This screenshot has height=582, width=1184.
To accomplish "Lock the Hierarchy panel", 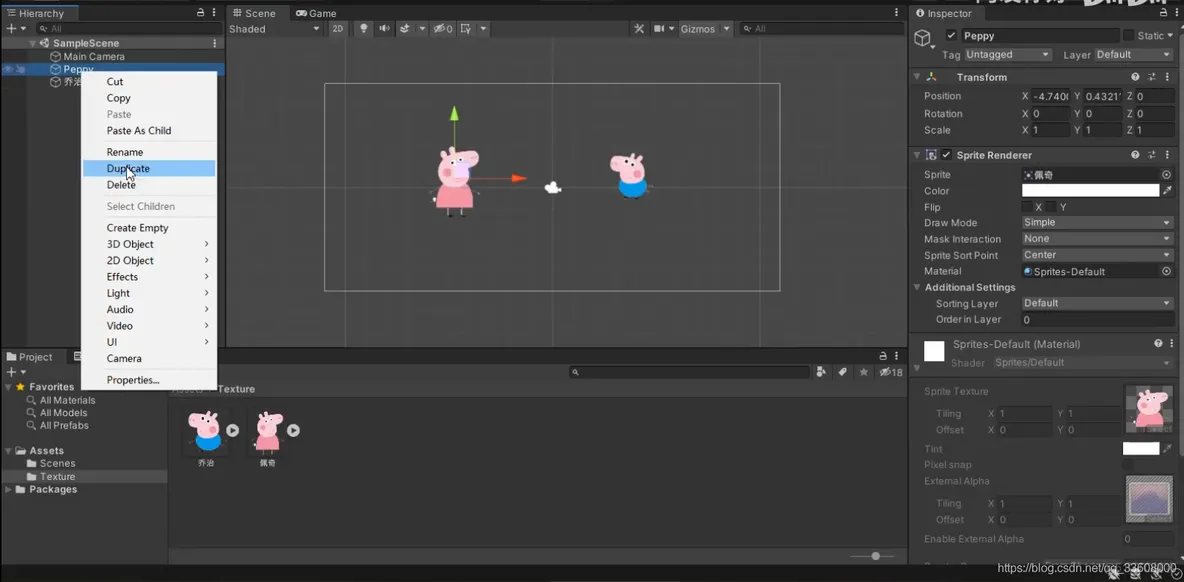I will coord(200,13).
